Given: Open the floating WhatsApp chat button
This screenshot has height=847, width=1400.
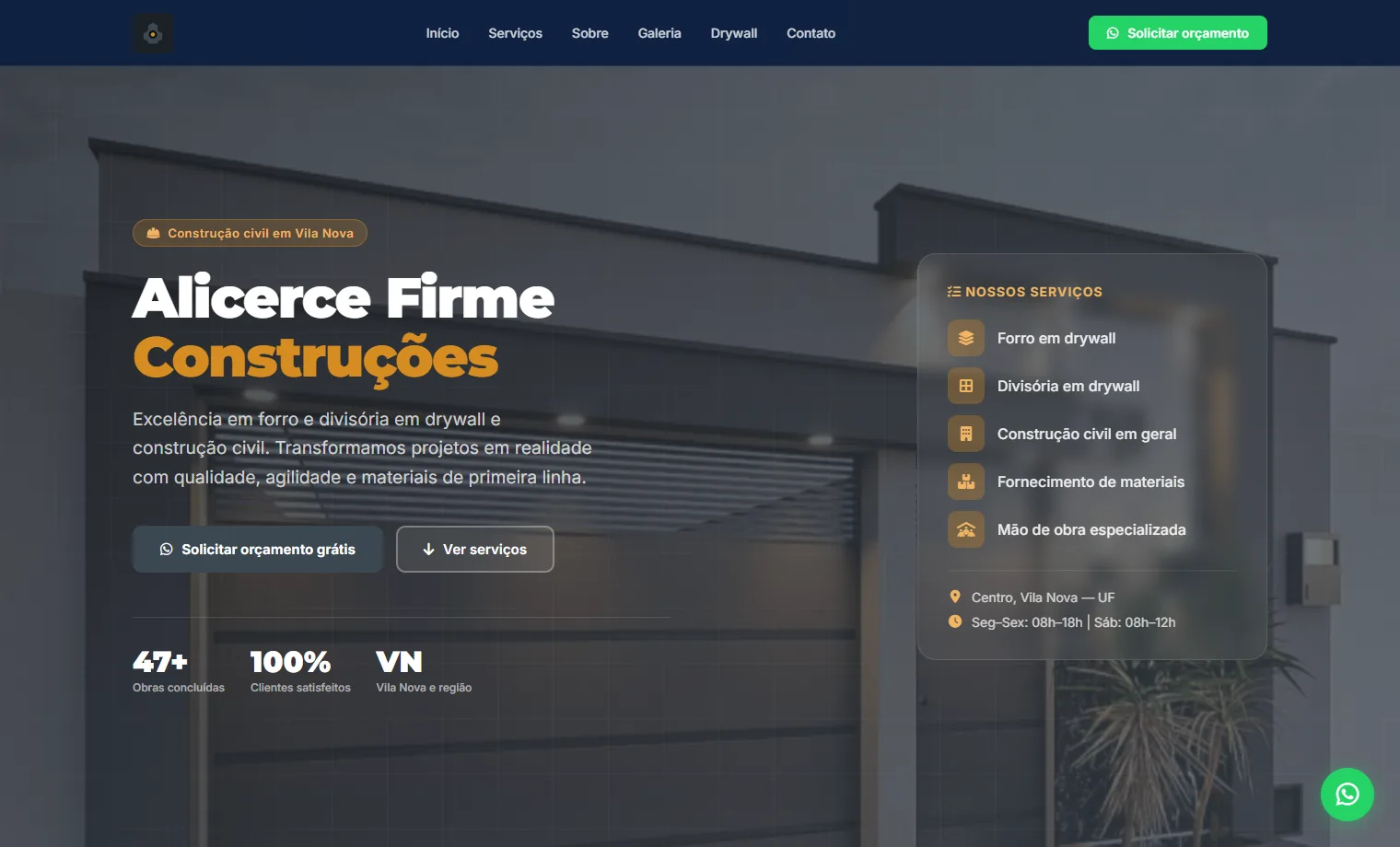Looking at the screenshot, I should (1347, 794).
